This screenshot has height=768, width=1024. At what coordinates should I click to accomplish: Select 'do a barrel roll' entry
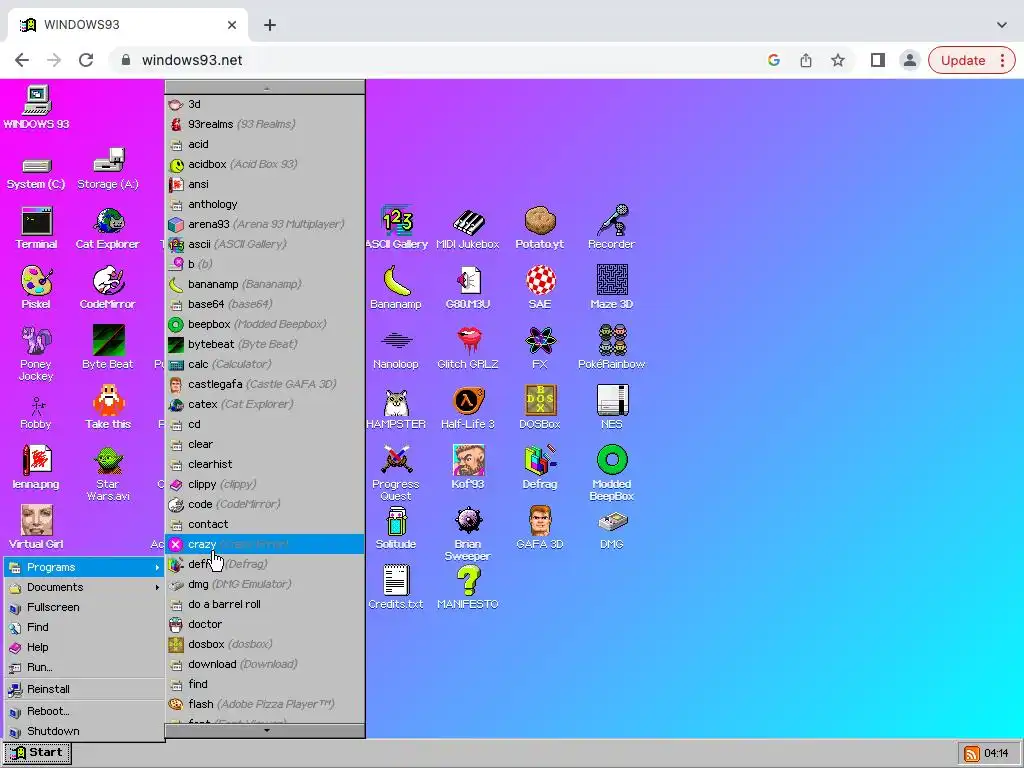(x=264, y=604)
